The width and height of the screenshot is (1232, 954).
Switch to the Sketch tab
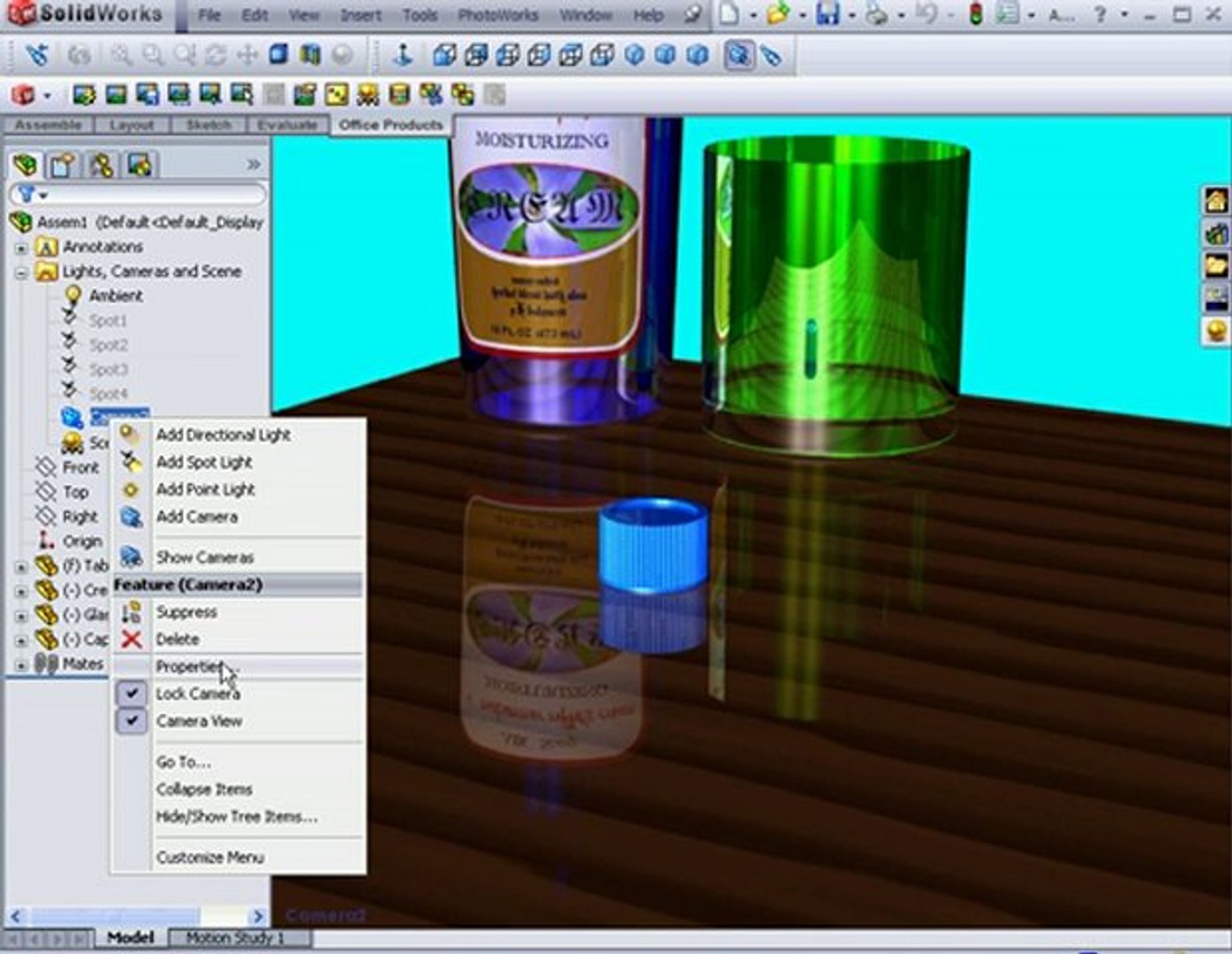point(208,125)
